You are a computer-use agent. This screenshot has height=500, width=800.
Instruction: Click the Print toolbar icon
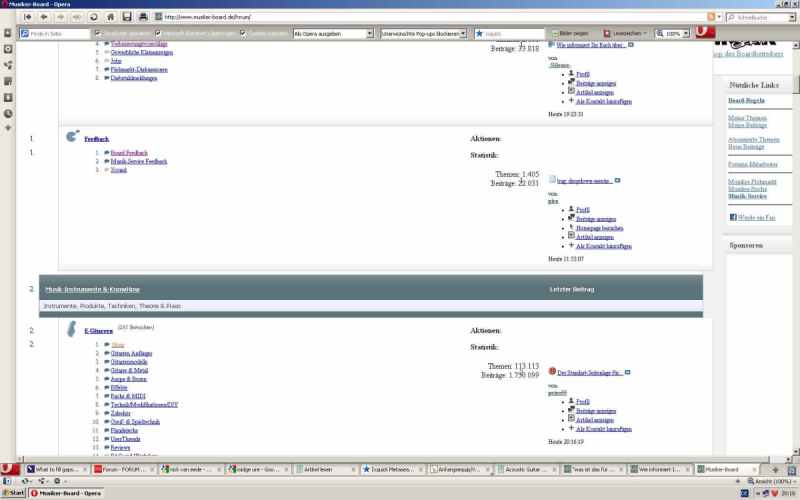tap(143, 17)
